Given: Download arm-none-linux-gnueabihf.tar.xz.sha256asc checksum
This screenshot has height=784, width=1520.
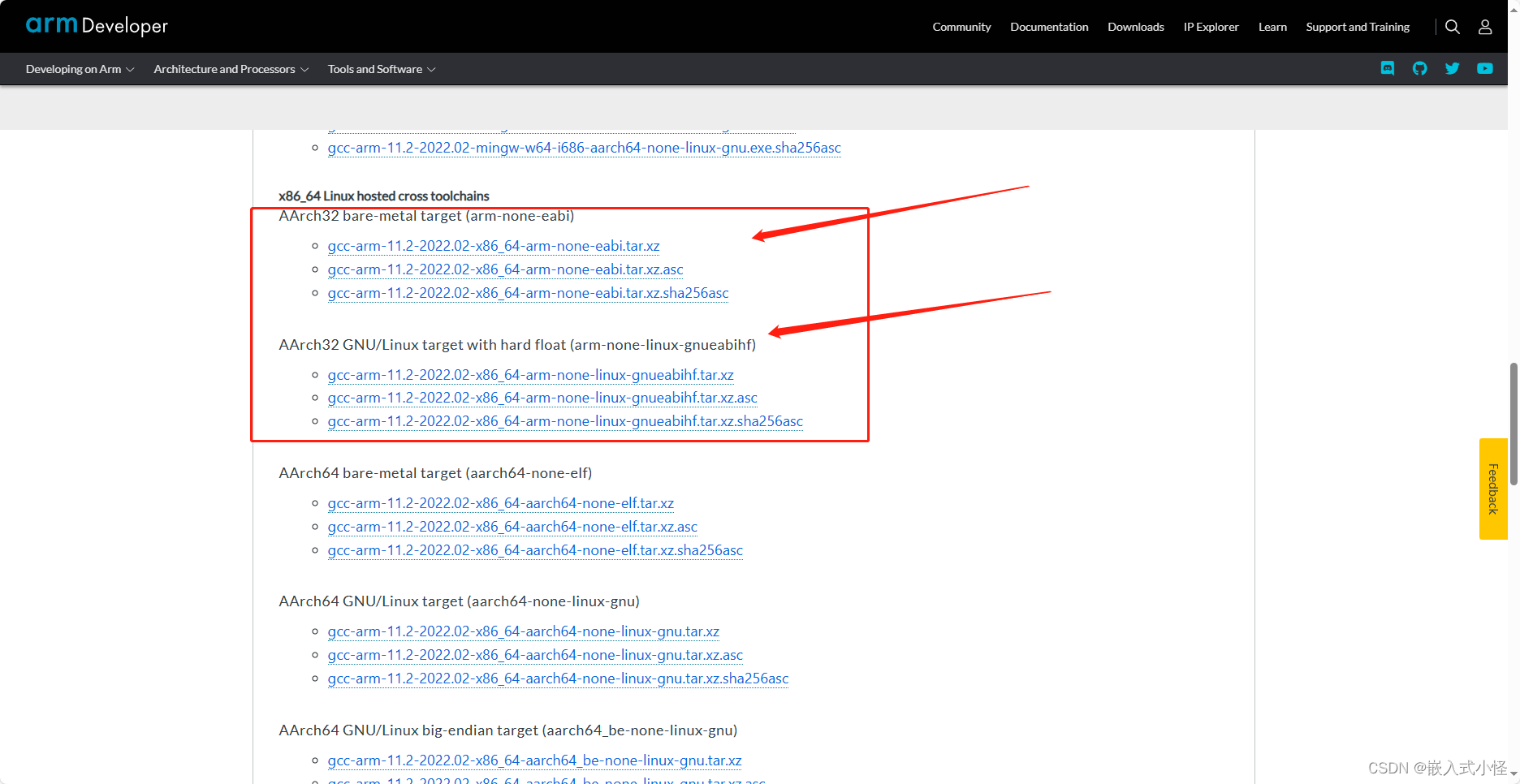Looking at the screenshot, I should coord(565,421).
